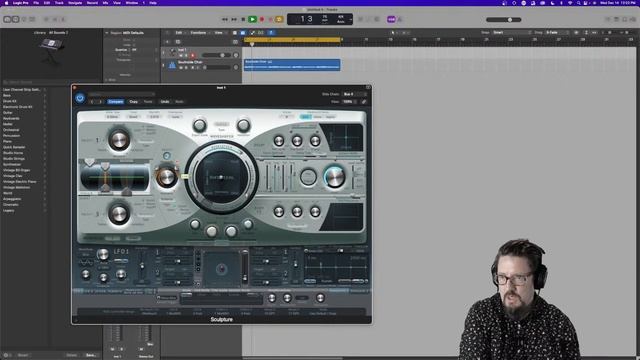Click Save button at Library bottom
The image size is (640, 360).
tap(91, 355)
